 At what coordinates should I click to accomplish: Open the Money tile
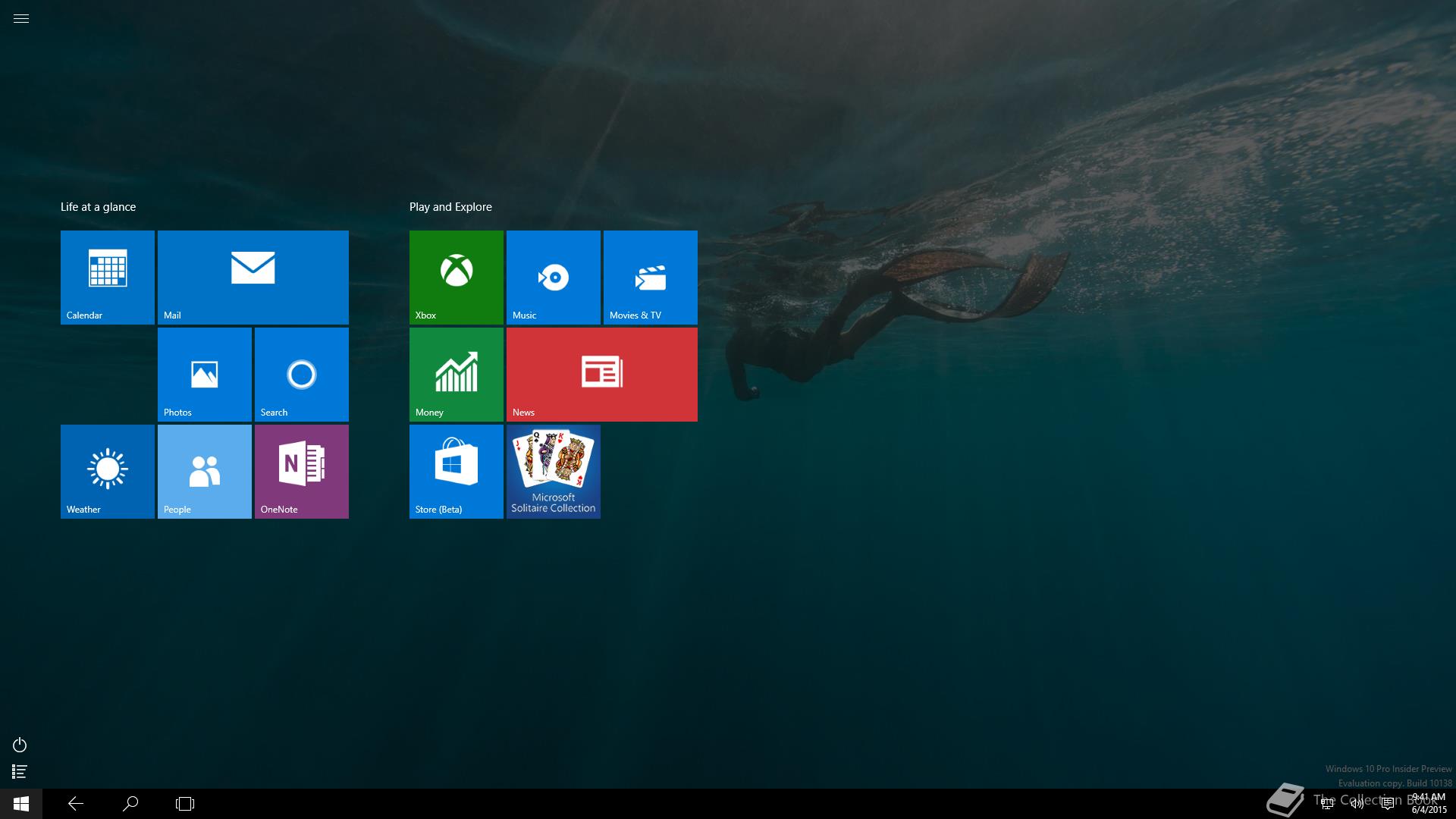[457, 375]
